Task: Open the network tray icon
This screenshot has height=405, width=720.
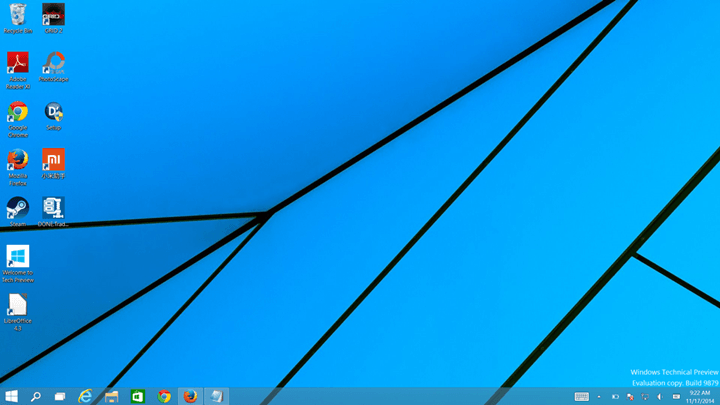Action: [645, 397]
